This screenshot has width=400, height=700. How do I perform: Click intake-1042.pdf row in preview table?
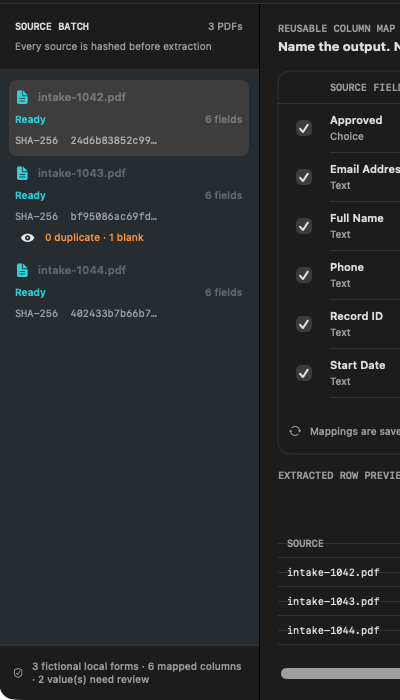point(339,572)
